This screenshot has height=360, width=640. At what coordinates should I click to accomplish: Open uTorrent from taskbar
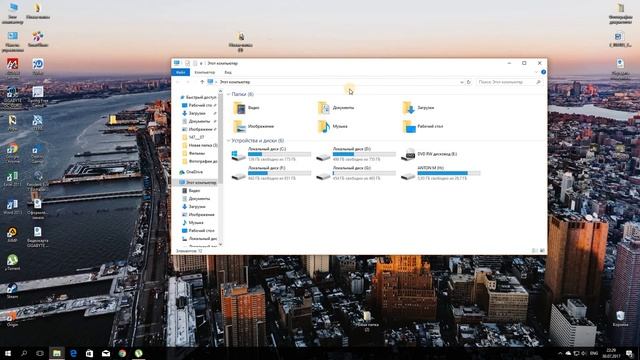pos(139,353)
